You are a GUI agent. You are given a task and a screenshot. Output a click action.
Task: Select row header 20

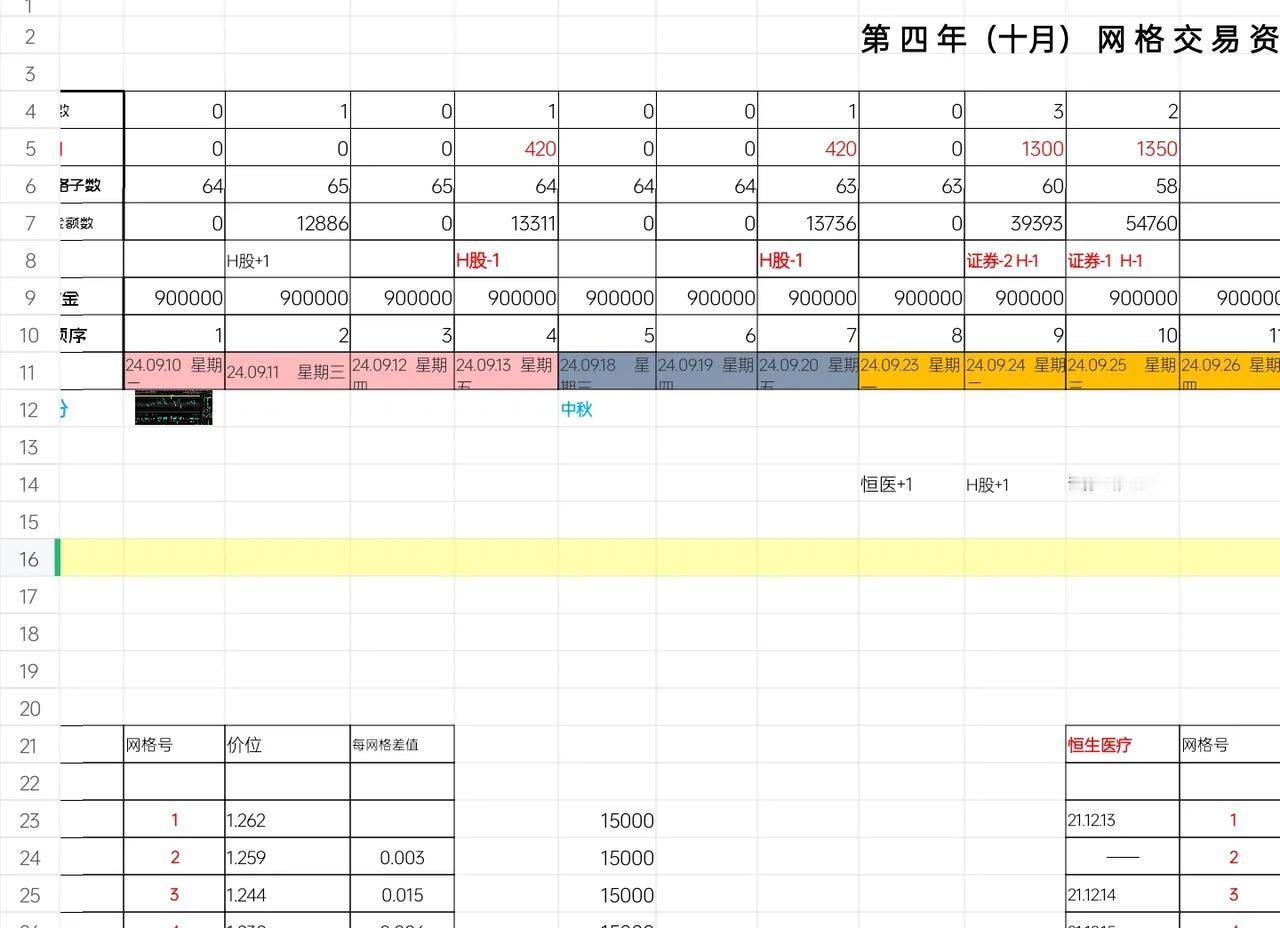point(29,708)
